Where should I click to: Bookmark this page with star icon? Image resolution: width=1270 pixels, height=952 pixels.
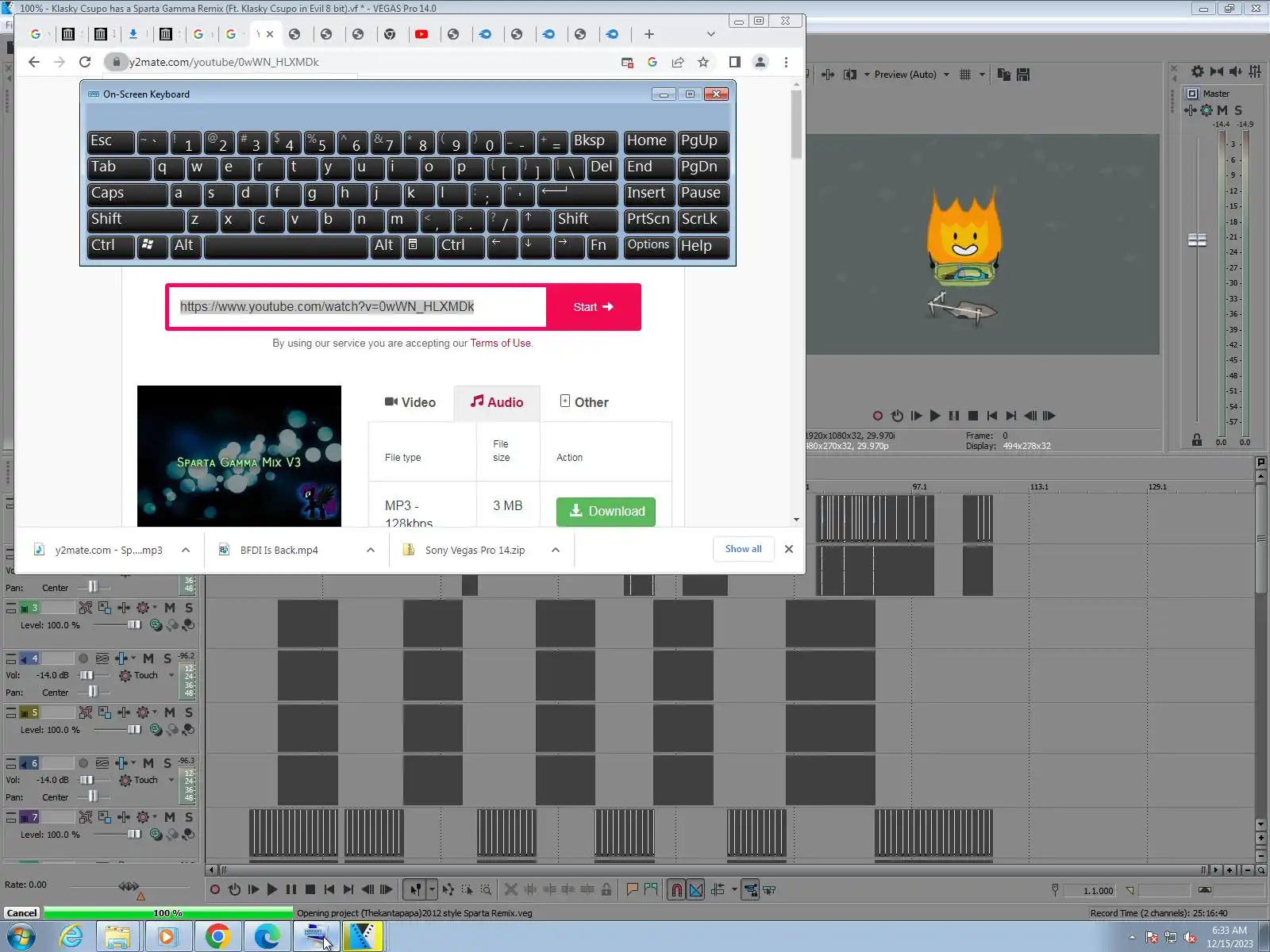click(x=703, y=62)
